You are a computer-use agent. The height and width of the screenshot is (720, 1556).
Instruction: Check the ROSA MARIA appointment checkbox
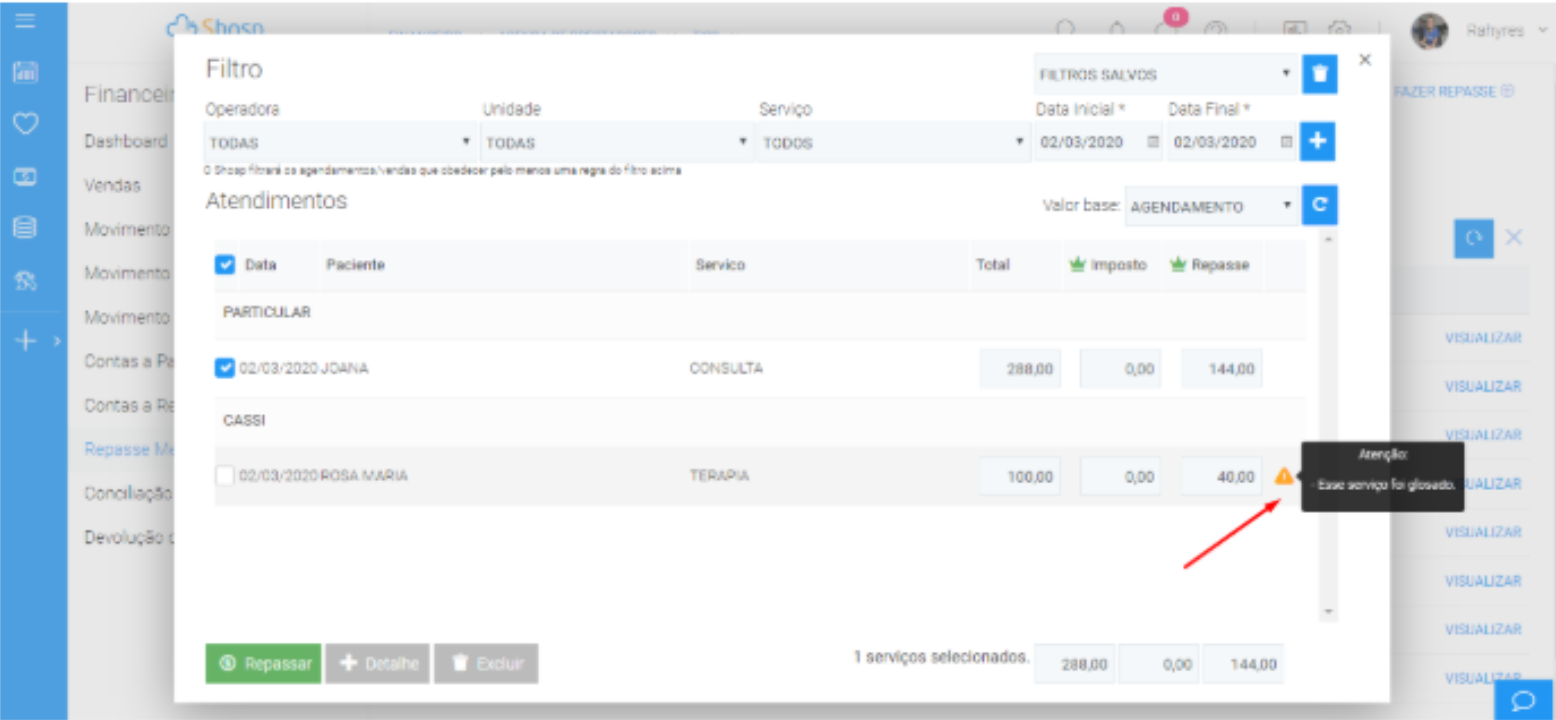coord(225,477)
